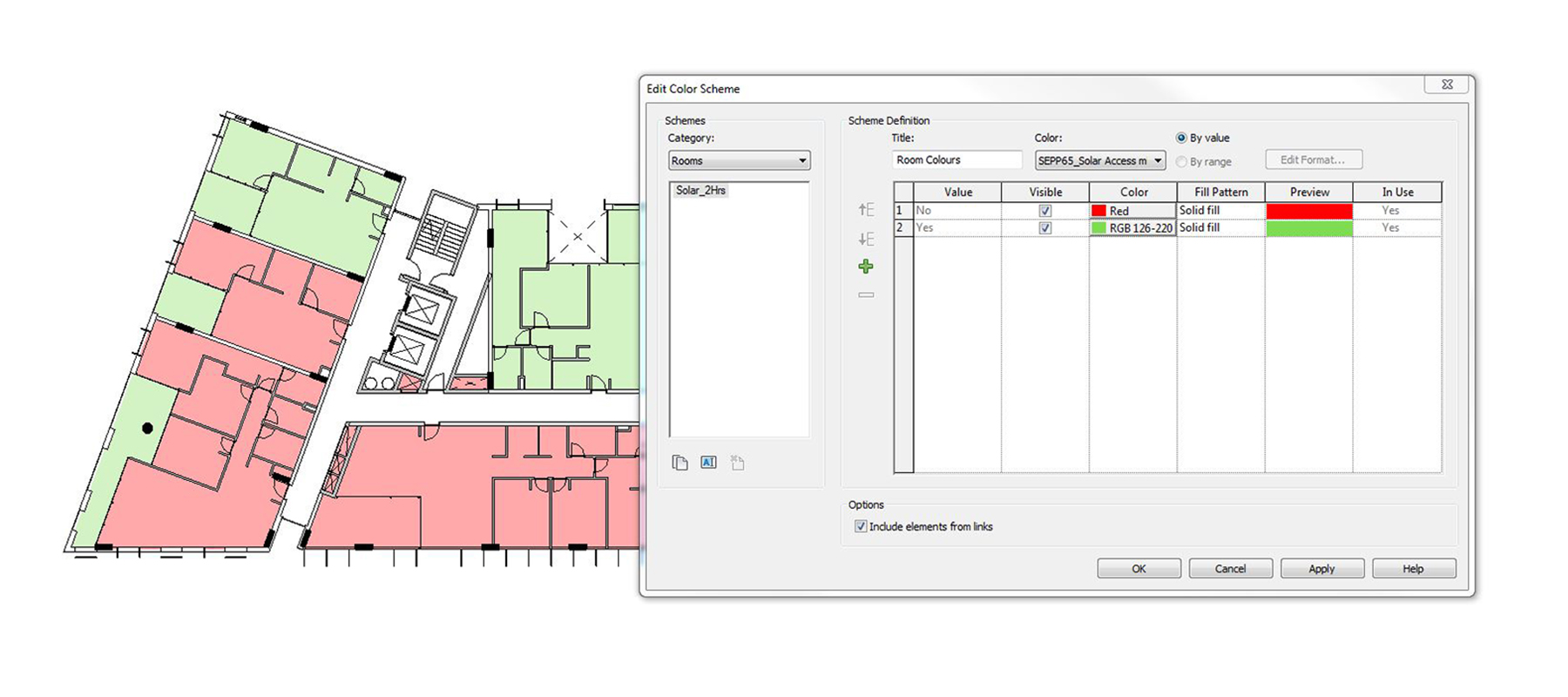Move selected row up icon
Screen dimensions: 1568x697
point(866,209)
